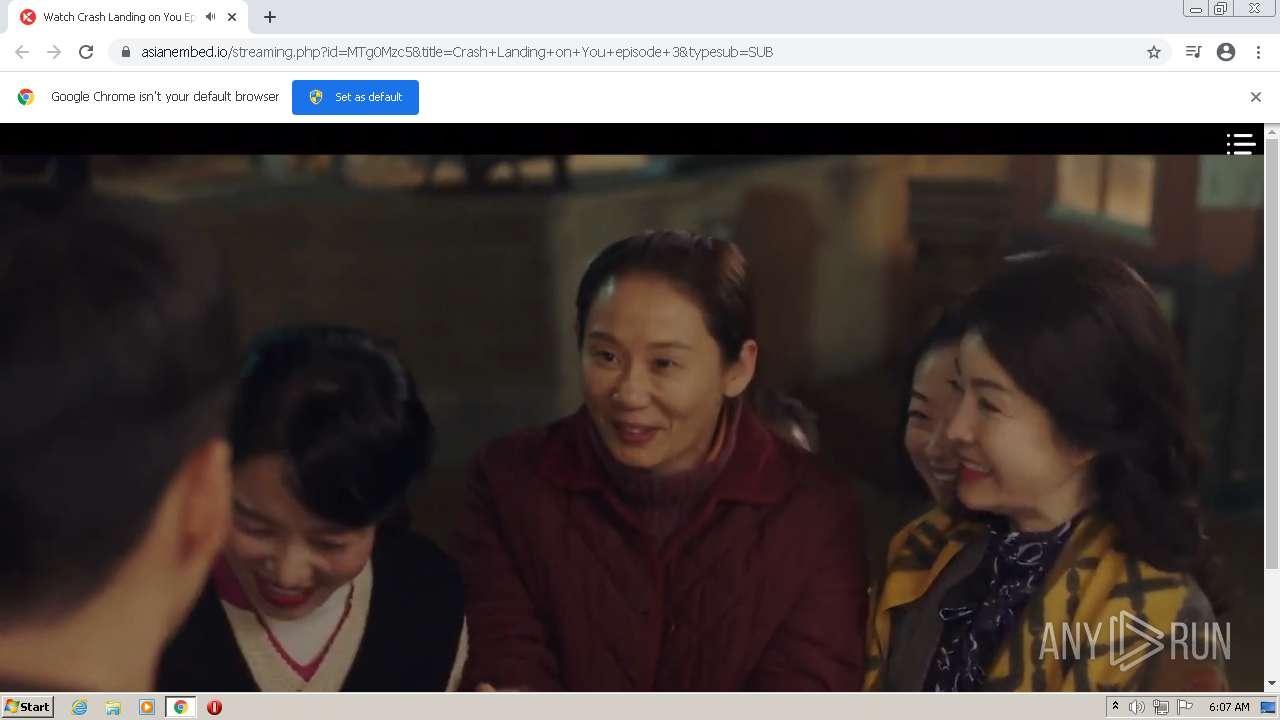Select the Watch Crash Landing on You tab

tap(130, 17)
